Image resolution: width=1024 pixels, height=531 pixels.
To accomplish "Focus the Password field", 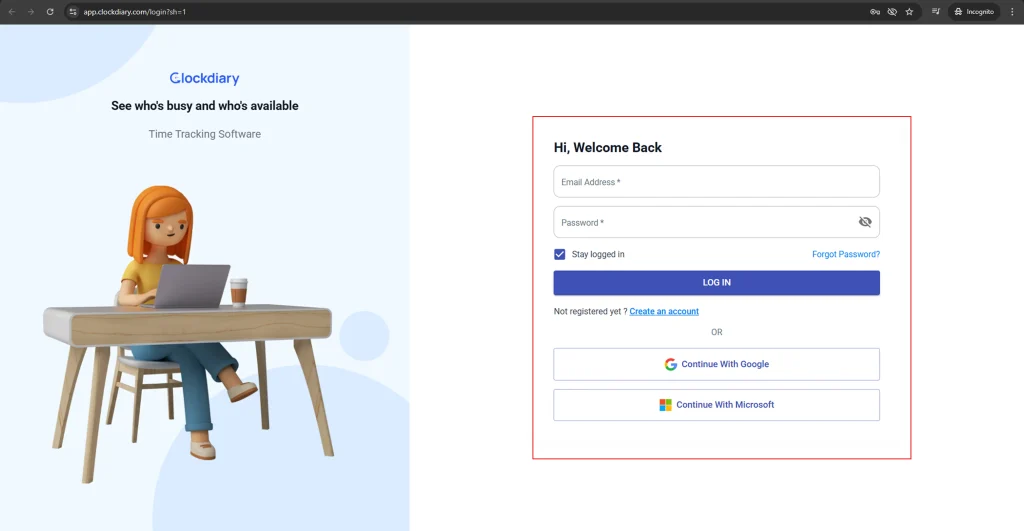I will click(716, 222).
